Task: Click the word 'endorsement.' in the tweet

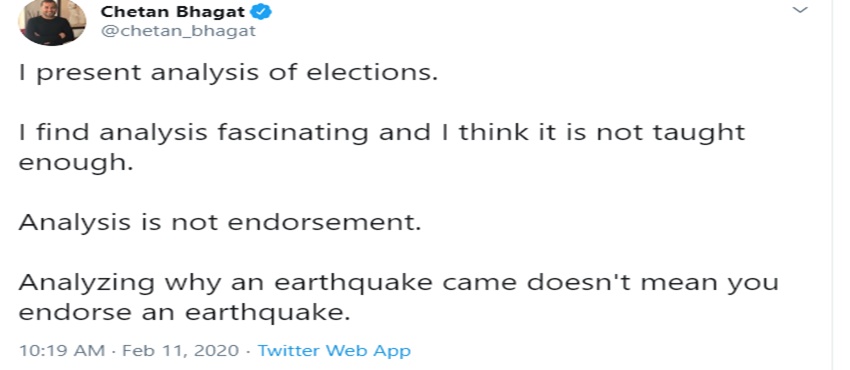Action: pyautogui.click(x=324, y=223)
